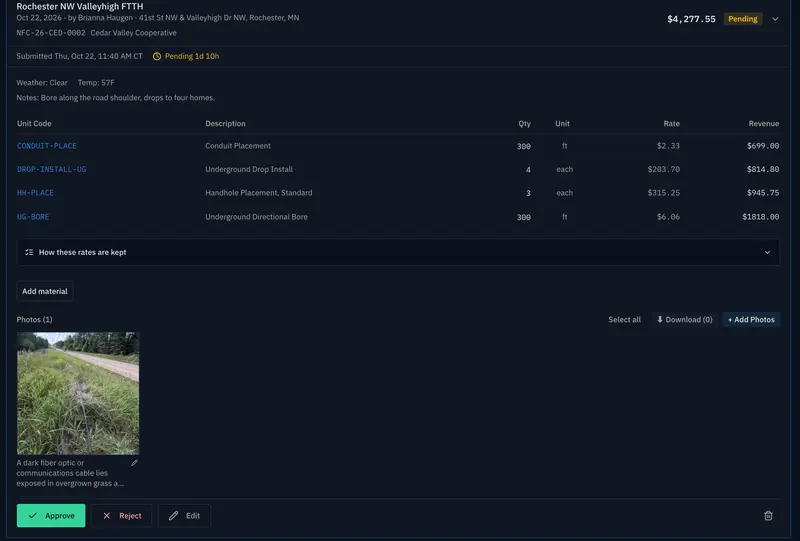800x541 pixels.
Task: Click the clock icon next to Pending 1d 10h
Action: (x=157, y=56)
